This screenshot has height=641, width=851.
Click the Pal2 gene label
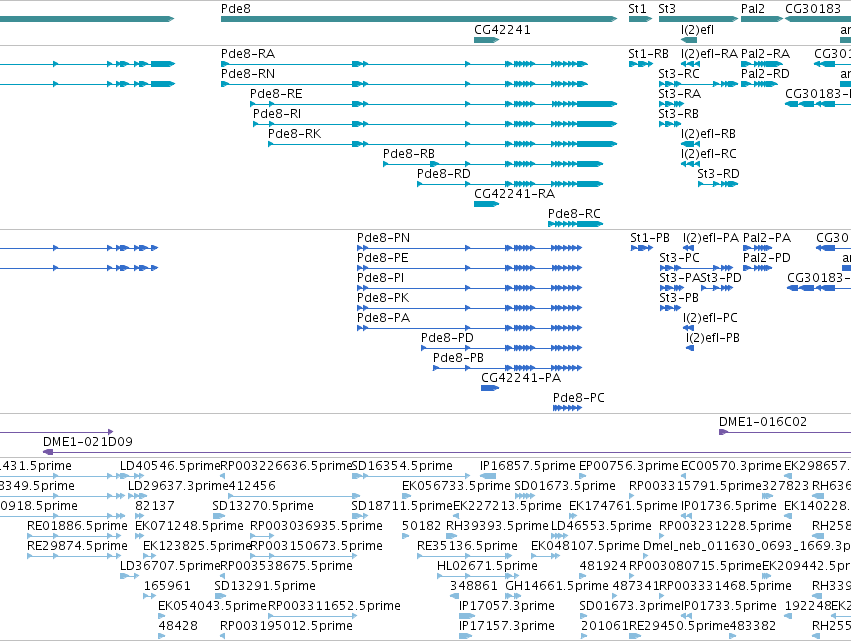(x=752, y=9)
